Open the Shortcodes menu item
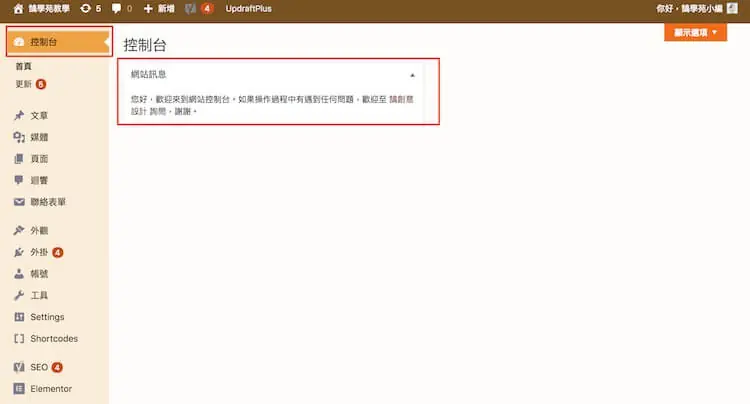750x404 pixels. [x=54, y=338]
